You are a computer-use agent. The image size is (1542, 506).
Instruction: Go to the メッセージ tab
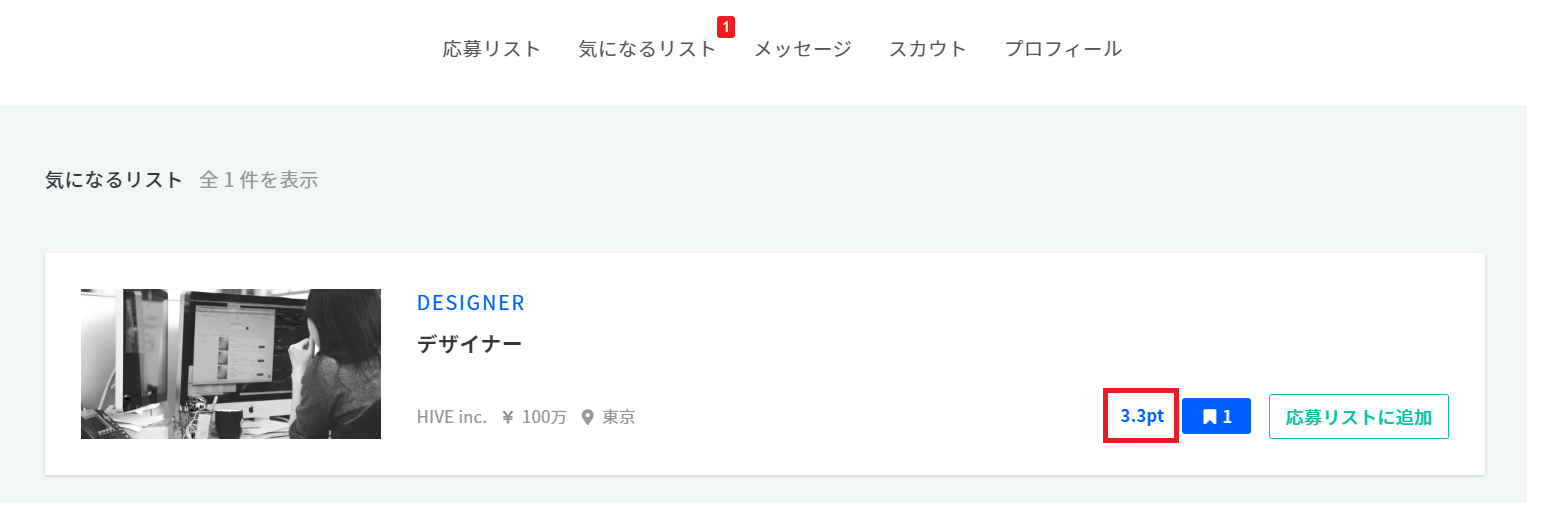click(x=802, y=49)
